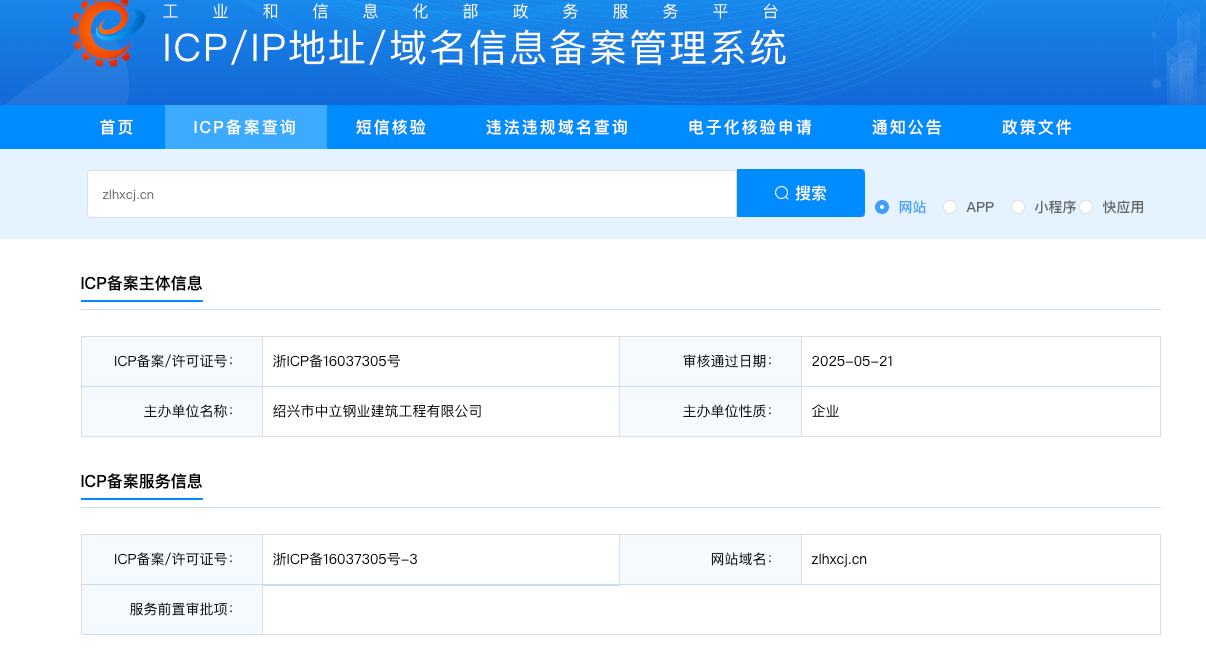Image resolution: width=1206 pixels, height=653 pixels.
Task: Click the 企业 organization type value
Action: (826, 411)
